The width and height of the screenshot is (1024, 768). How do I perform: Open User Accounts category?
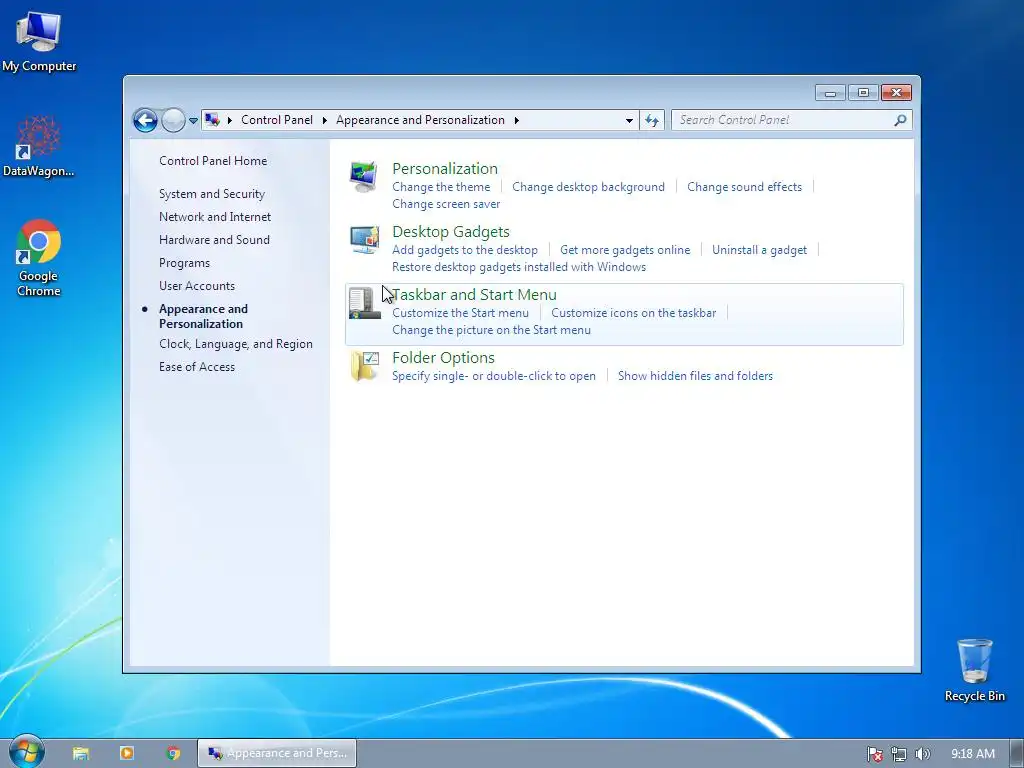[197, 285]
